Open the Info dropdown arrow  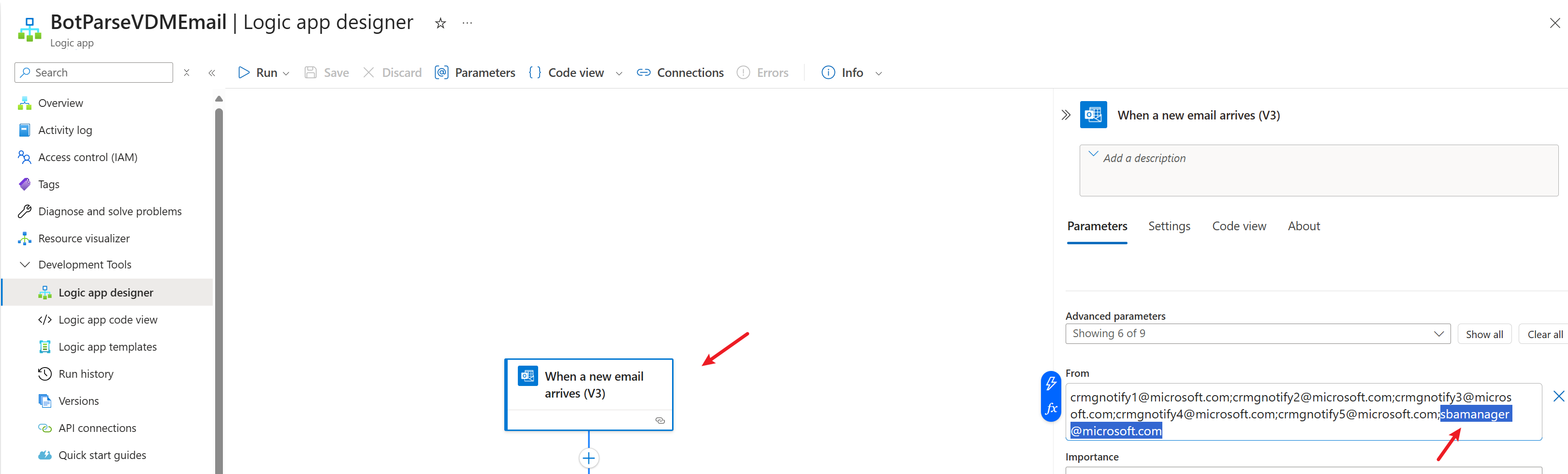(879, 74)
